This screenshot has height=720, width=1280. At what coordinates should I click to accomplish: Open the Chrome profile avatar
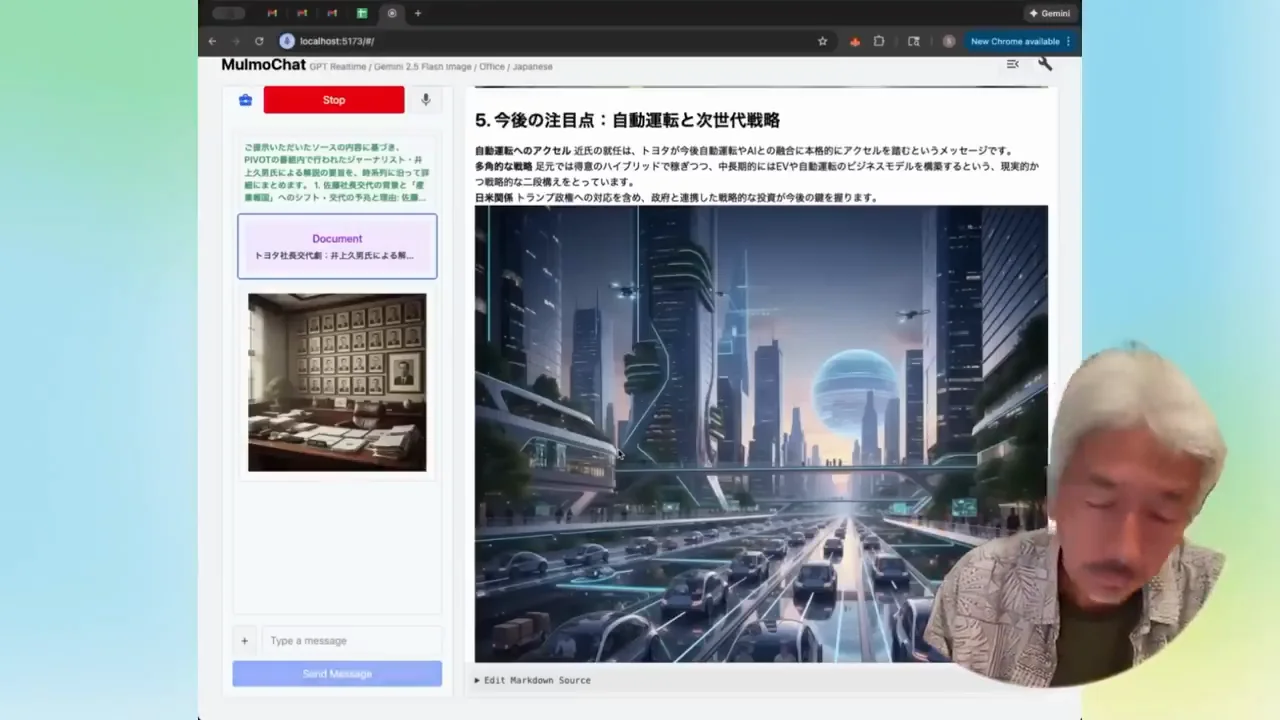pyautogui.click(x=948, y=41)
